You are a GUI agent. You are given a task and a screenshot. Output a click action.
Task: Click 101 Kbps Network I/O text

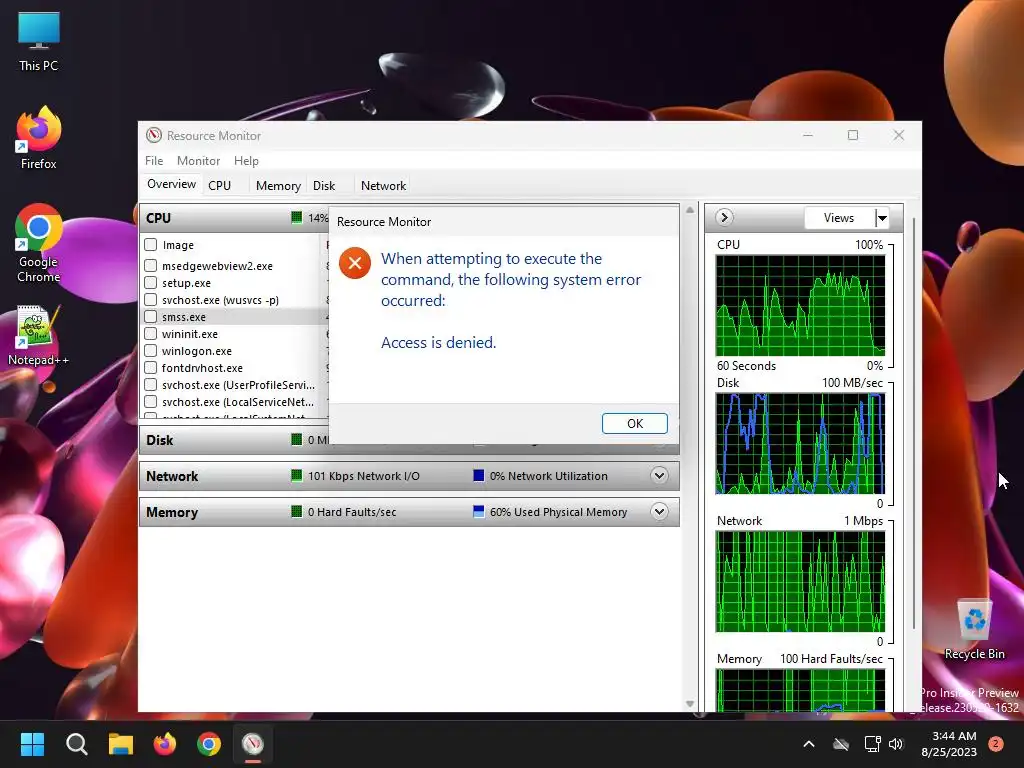point(364,476)
